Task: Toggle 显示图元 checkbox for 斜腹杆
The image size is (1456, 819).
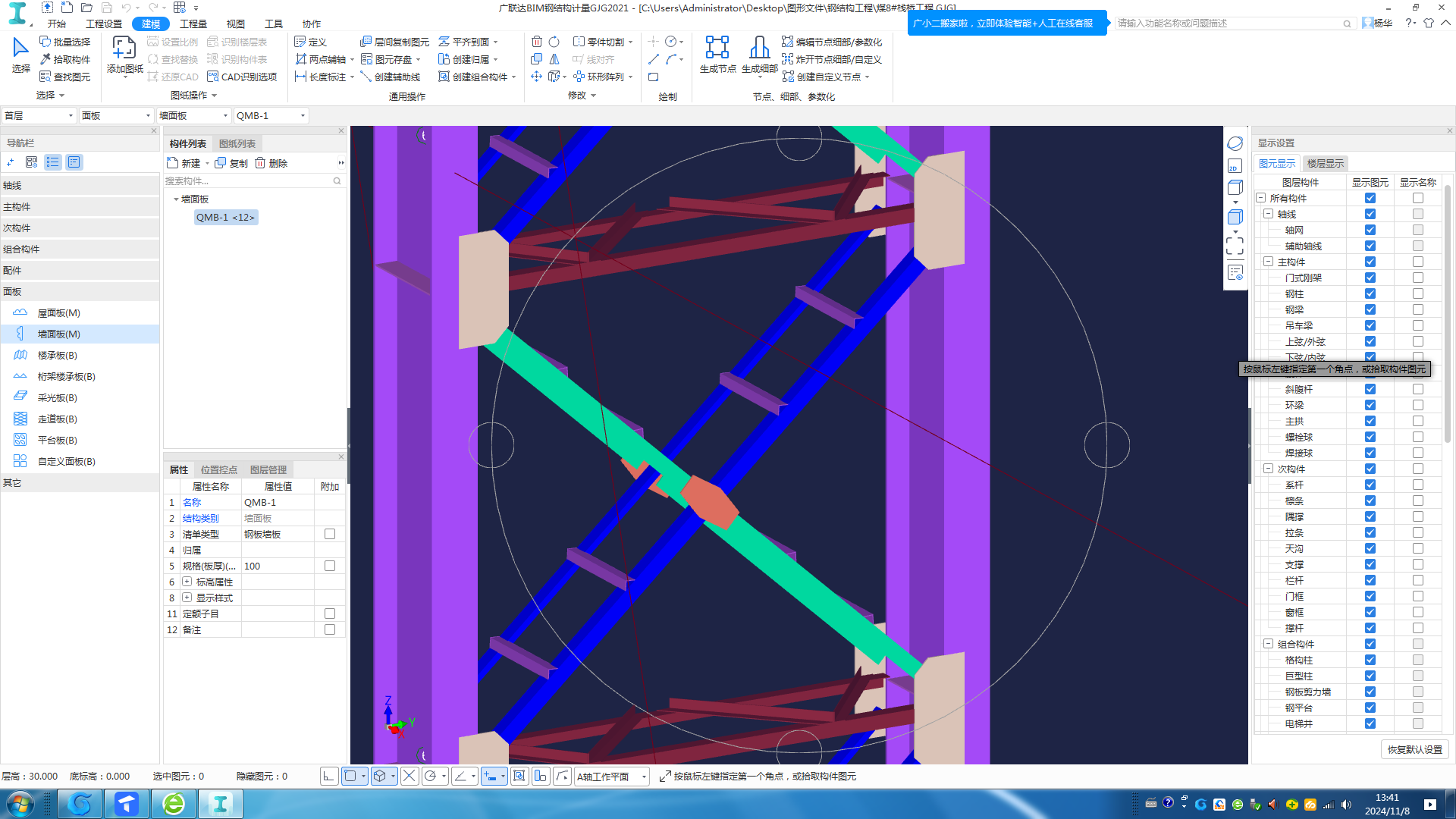Action: click(x=1370, y=389)
